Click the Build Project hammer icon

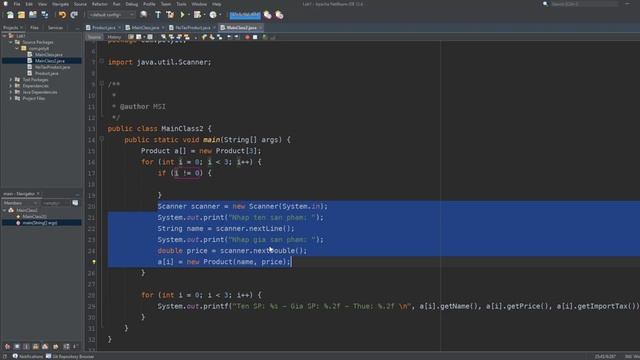(x=158, y=15)
